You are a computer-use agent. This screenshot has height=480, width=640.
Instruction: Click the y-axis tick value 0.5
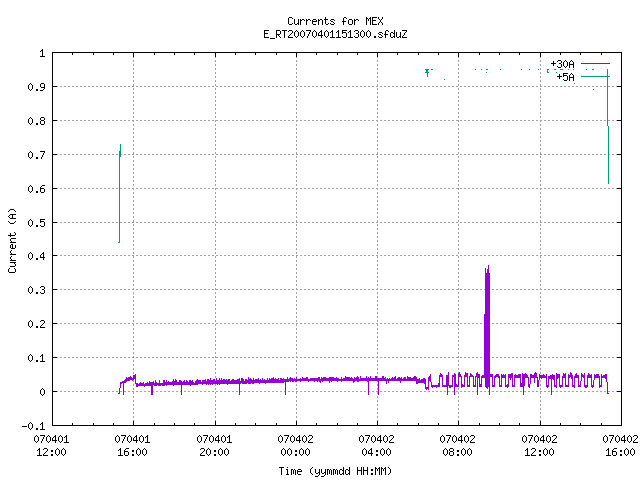click(36, 223)
